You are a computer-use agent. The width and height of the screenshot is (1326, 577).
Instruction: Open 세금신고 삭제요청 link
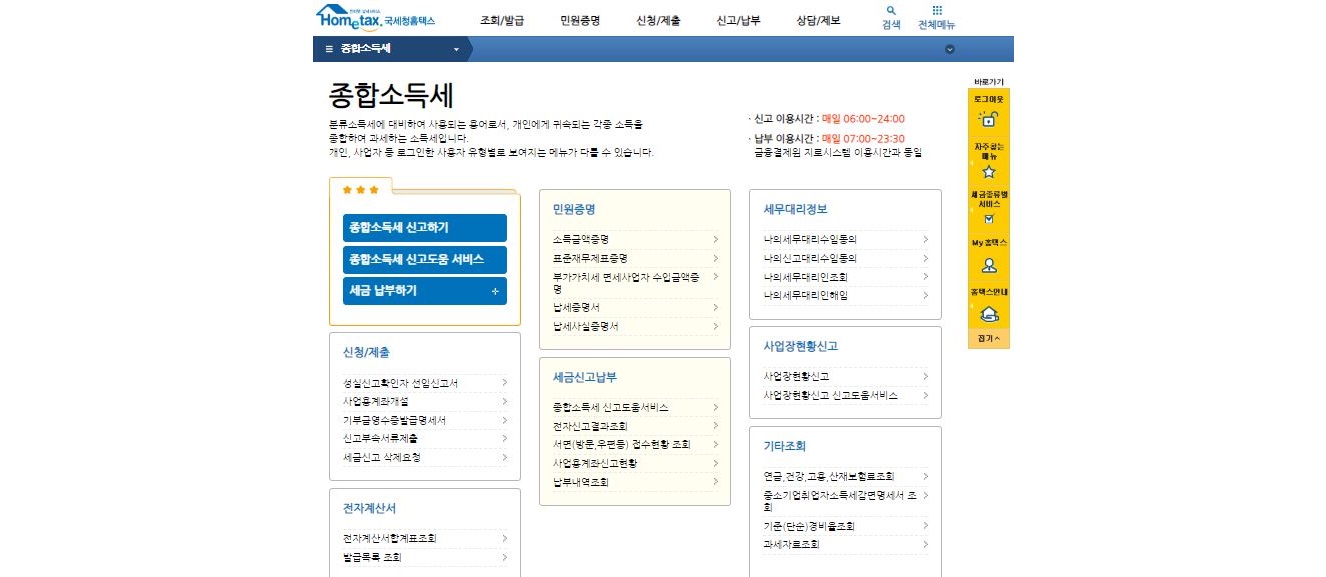382,457
